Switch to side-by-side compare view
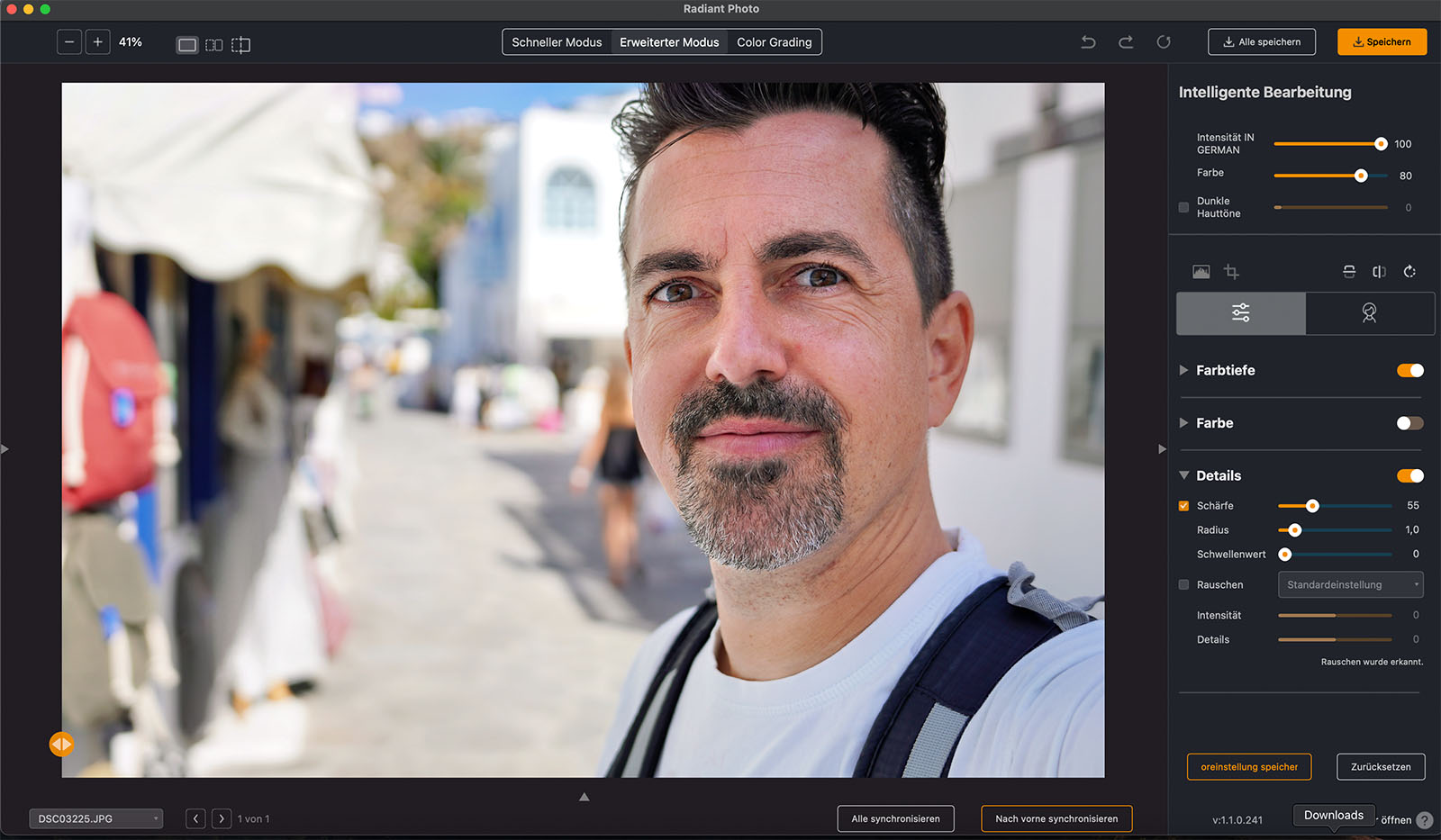 [x=213, y=45]
